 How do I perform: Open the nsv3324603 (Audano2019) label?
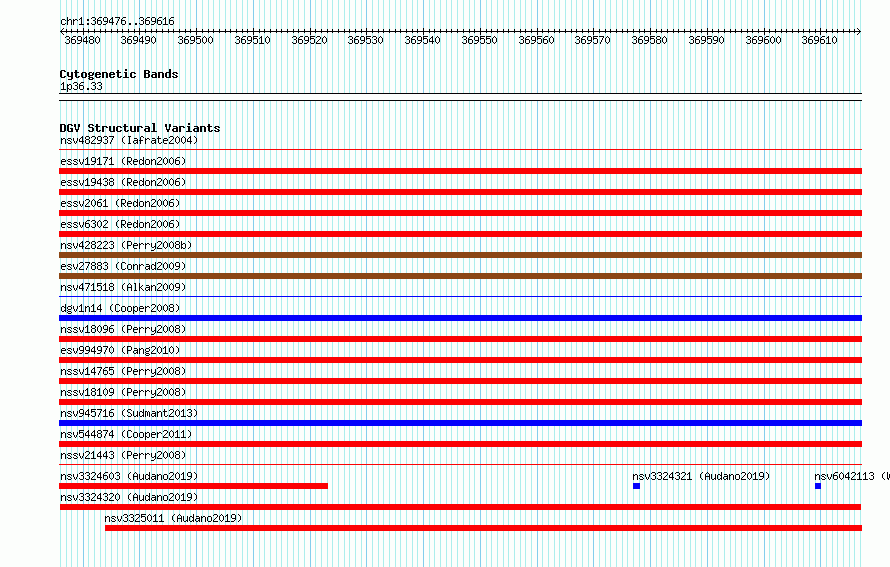click(x=129, y=476)
